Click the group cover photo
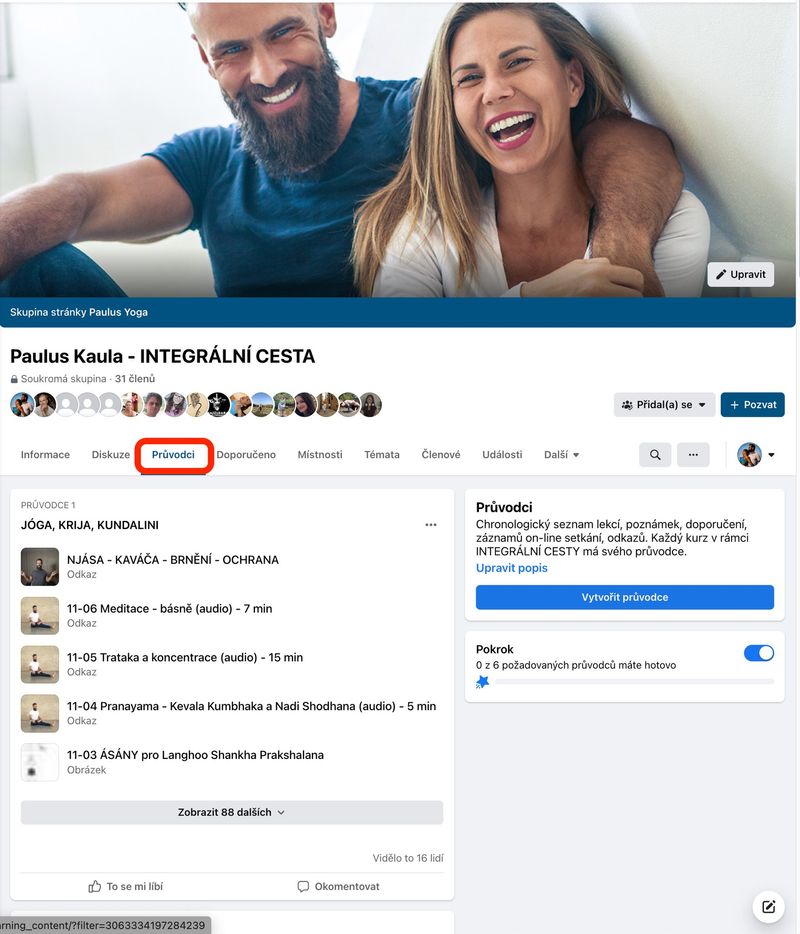 [x=398, y=149]
